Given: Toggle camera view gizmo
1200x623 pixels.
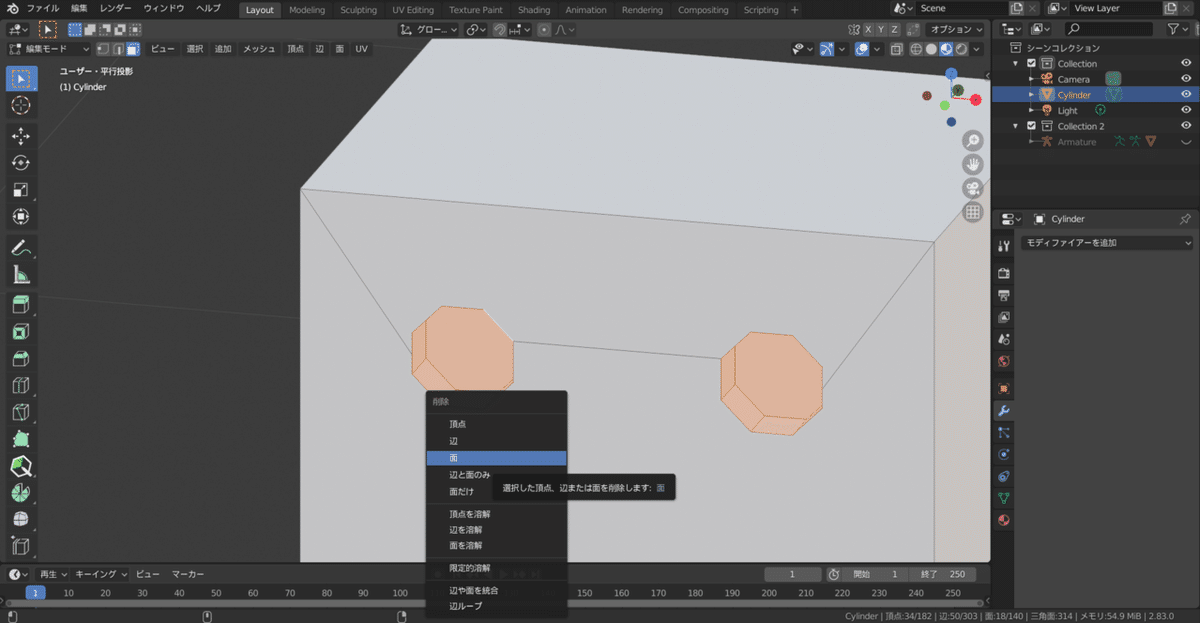Looking at the screenshot, I should pos(972,188).
